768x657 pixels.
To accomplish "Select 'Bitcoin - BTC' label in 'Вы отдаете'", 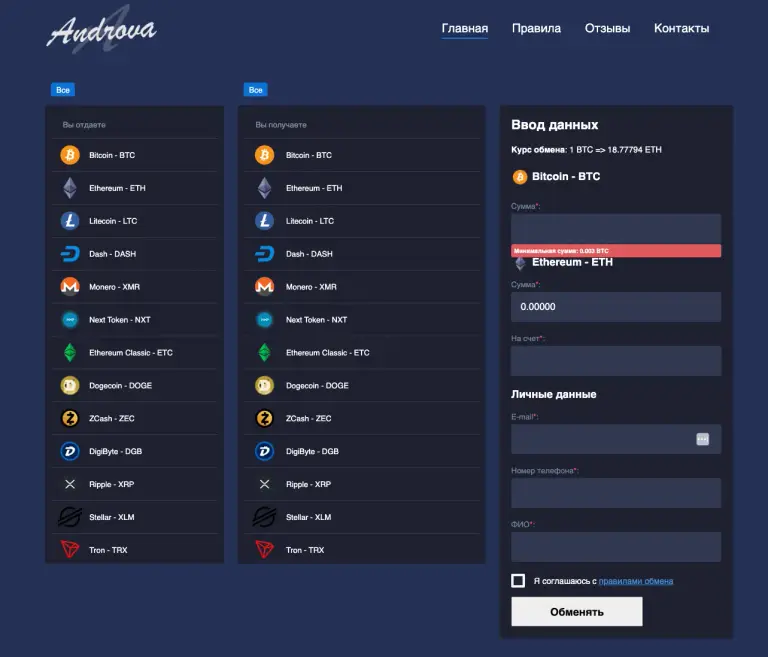I will tap(112, 155).
